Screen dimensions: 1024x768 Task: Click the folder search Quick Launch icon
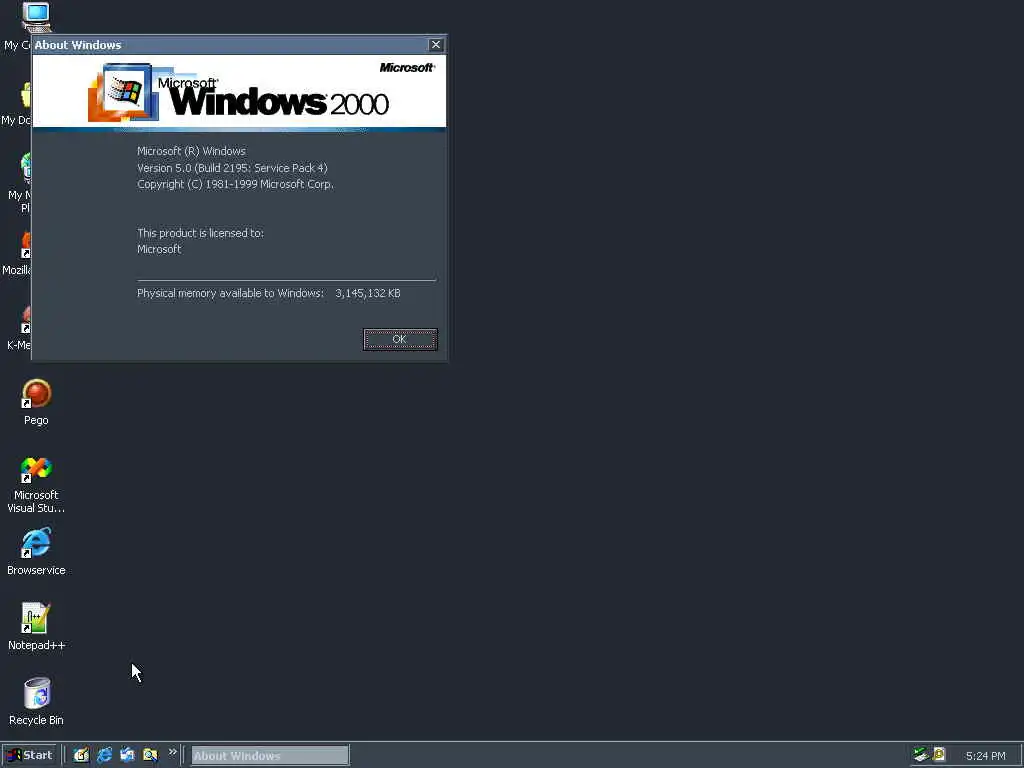click(150, 755)
